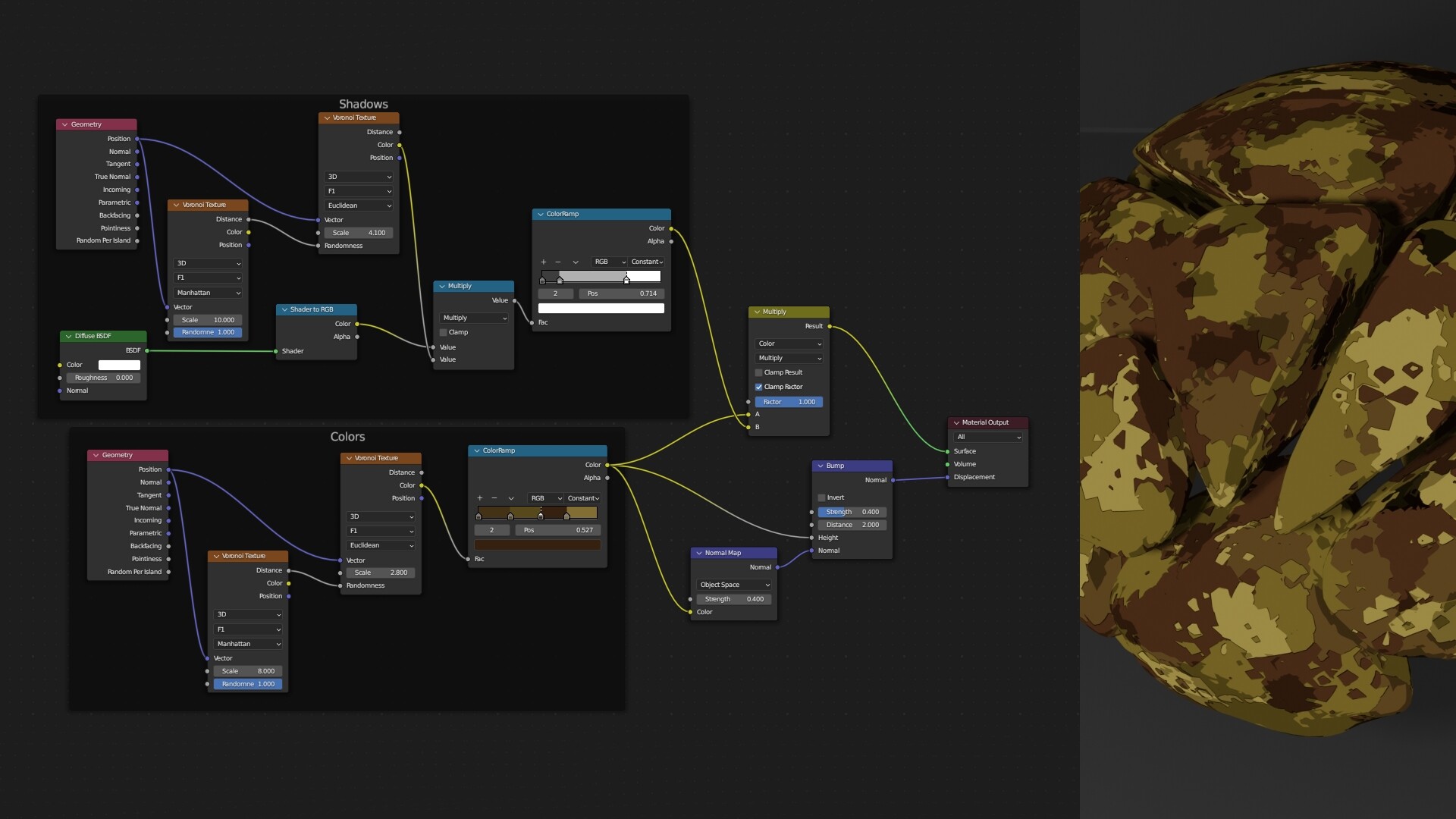Collapse the Bump node with its header arrow

tap(821, 466)
